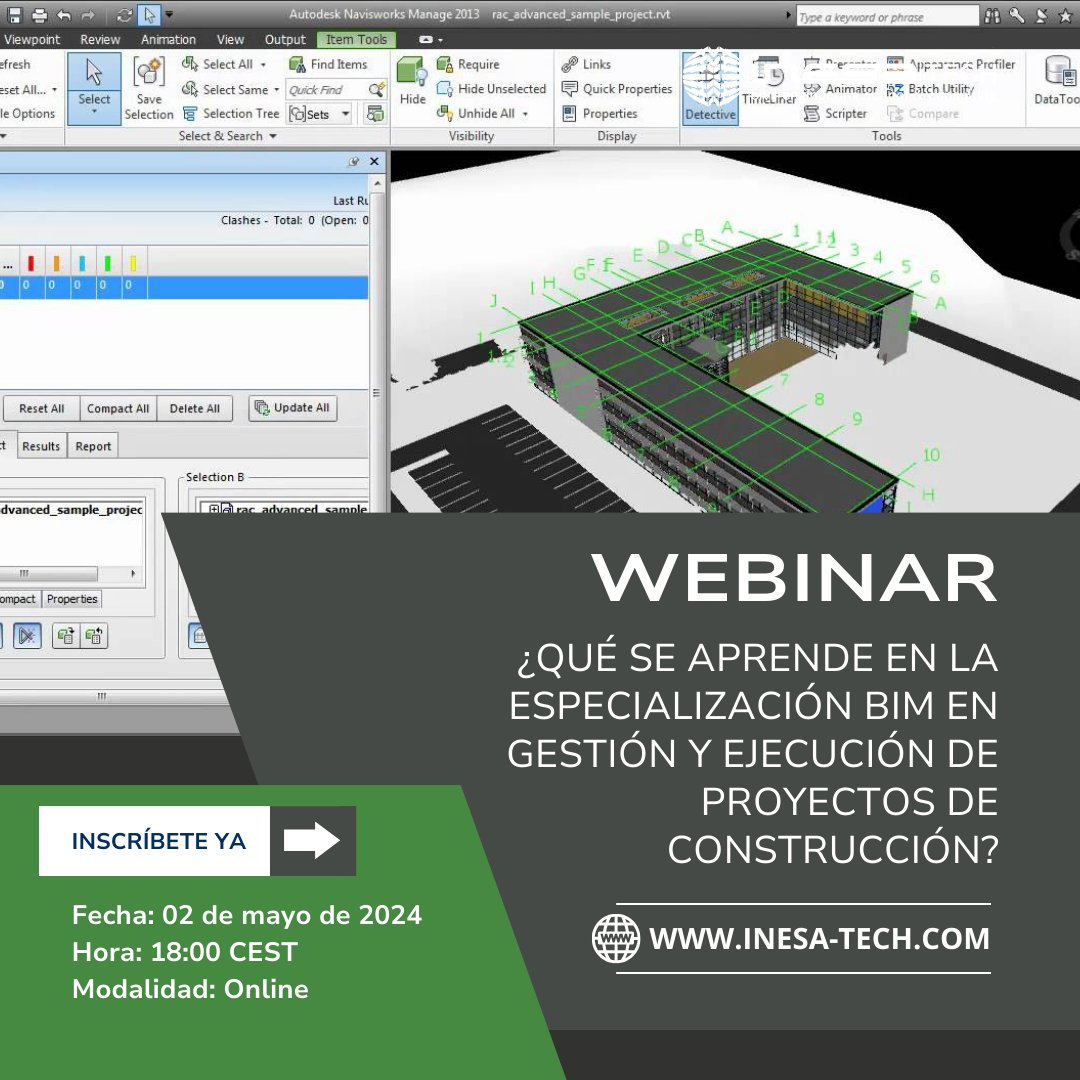The height and width of the screenshot is (1080, 1080).
Task: Click the Print icon in quick access toolbar
Action: pyautogui.click(x=39, y=14)
